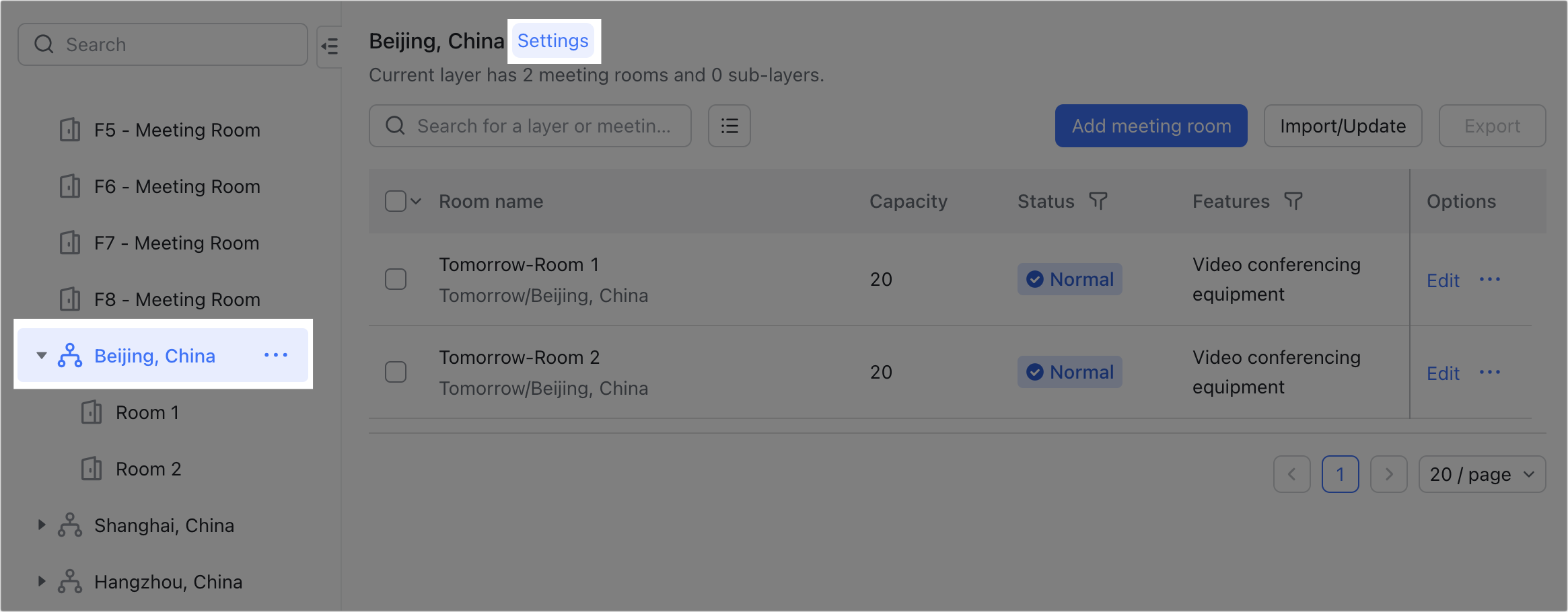Check the checkbox for Tomorrow-Room 1
Viewport: 1568px width, 612px height.
click(396, 278)
